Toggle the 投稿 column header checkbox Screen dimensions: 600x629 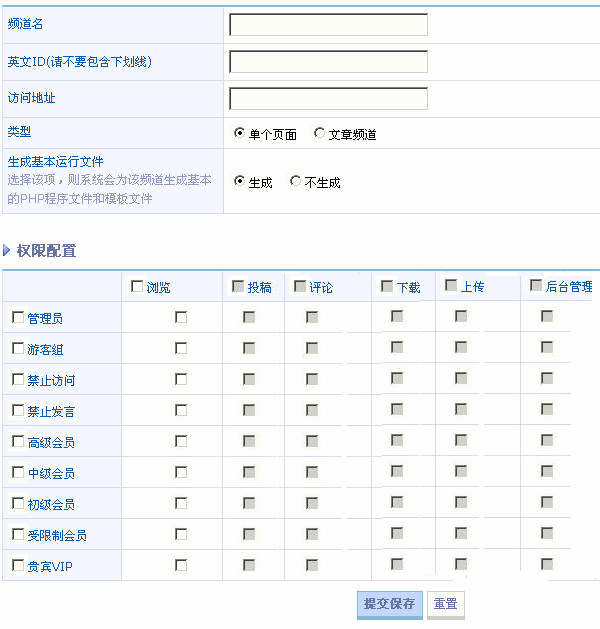pos(238,286)
